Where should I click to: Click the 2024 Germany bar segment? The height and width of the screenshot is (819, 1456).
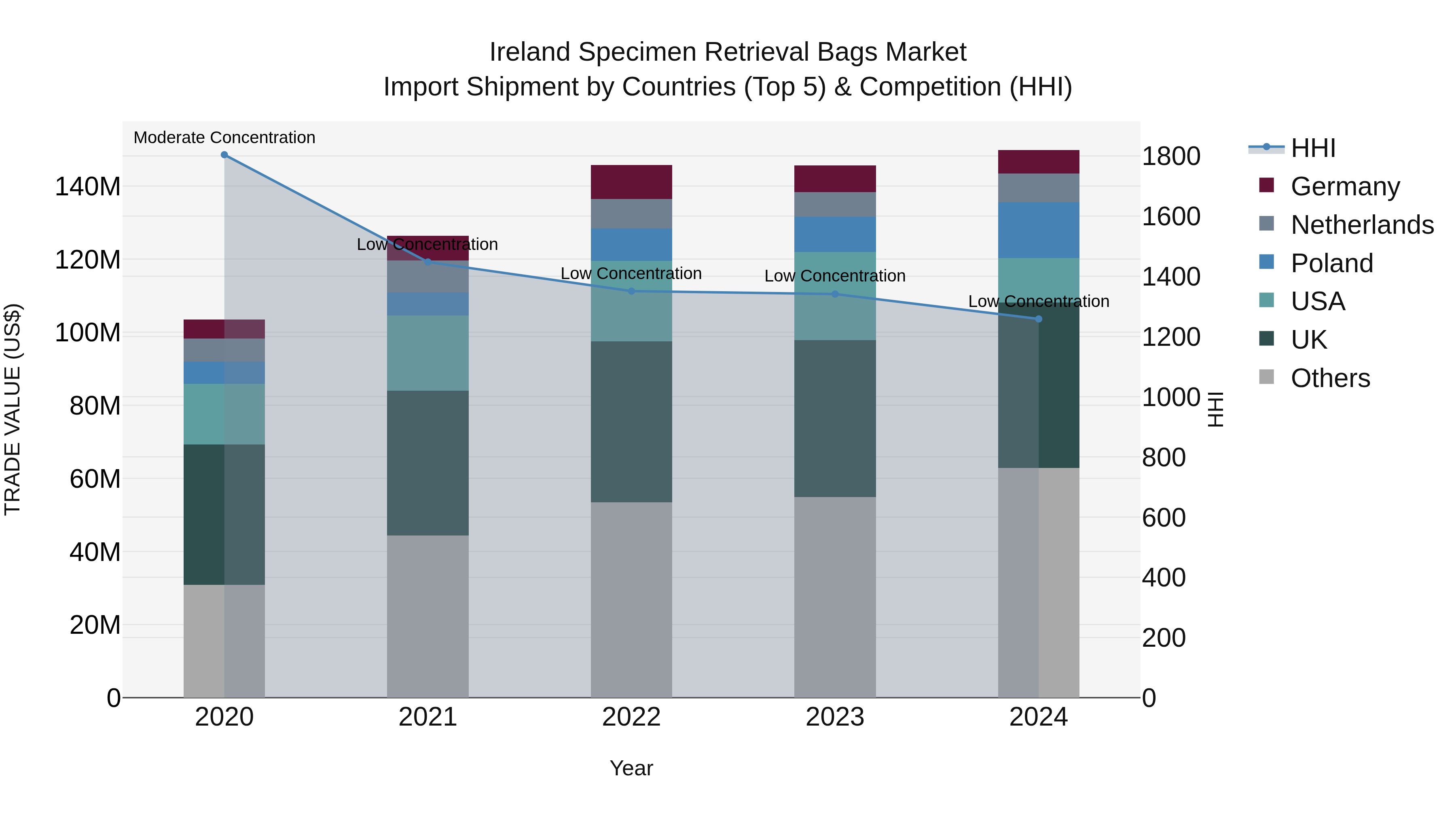1038,162
